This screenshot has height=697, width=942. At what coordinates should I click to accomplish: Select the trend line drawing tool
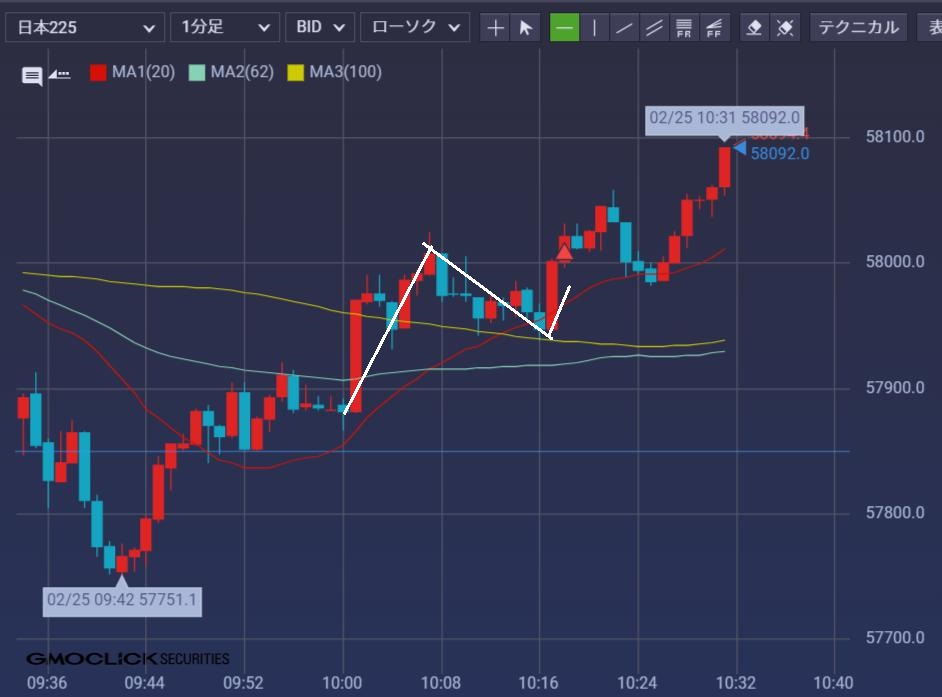(x=625, y=28)
